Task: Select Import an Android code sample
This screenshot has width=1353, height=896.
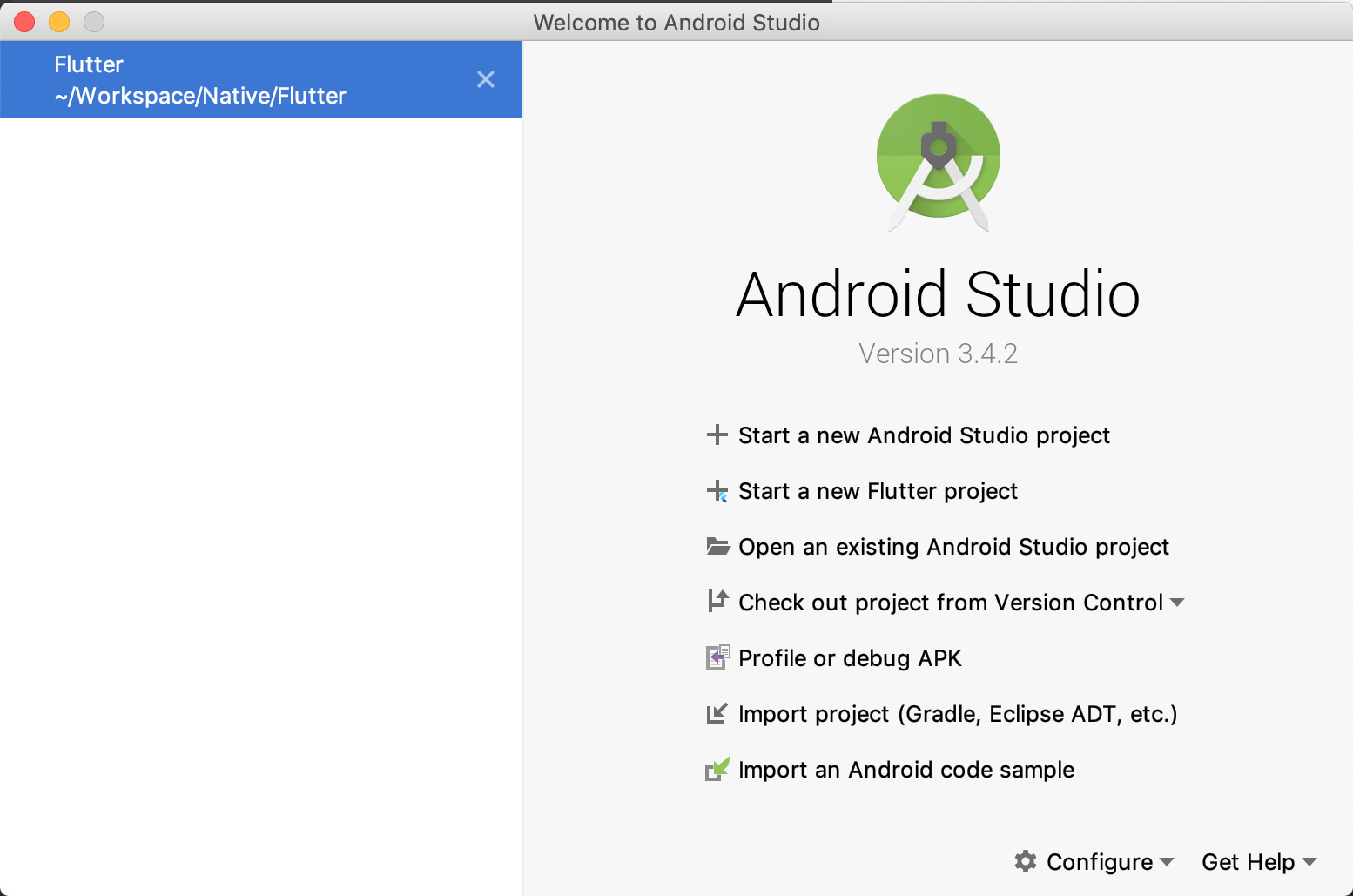Action: pyautogui.click(x=906, y=770)
